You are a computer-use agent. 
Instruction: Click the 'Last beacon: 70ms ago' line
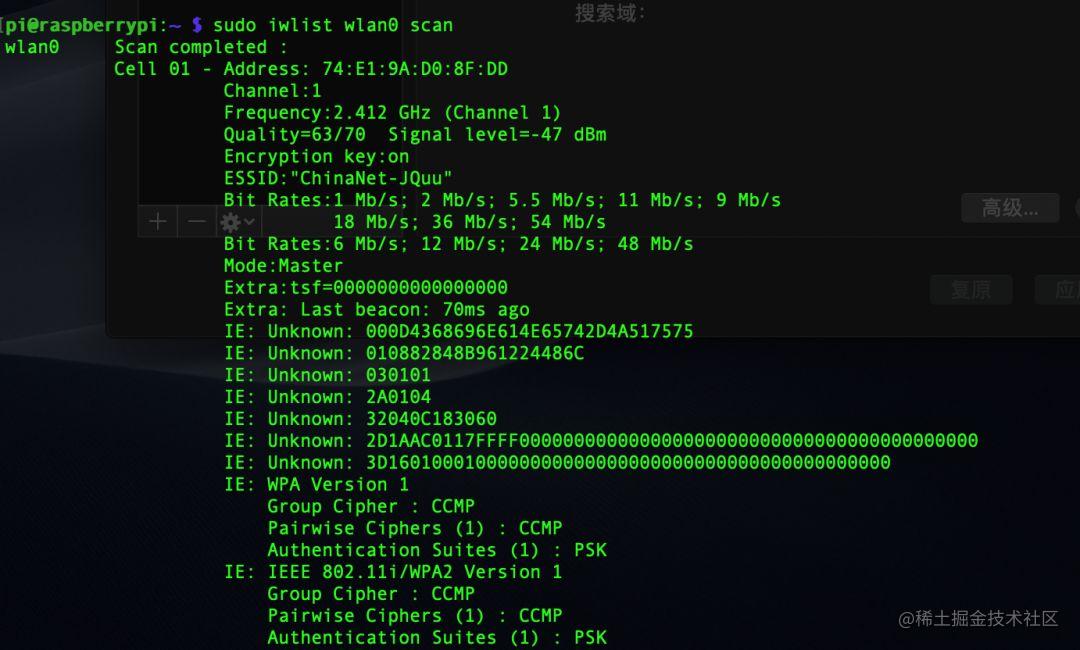[415, 310]
